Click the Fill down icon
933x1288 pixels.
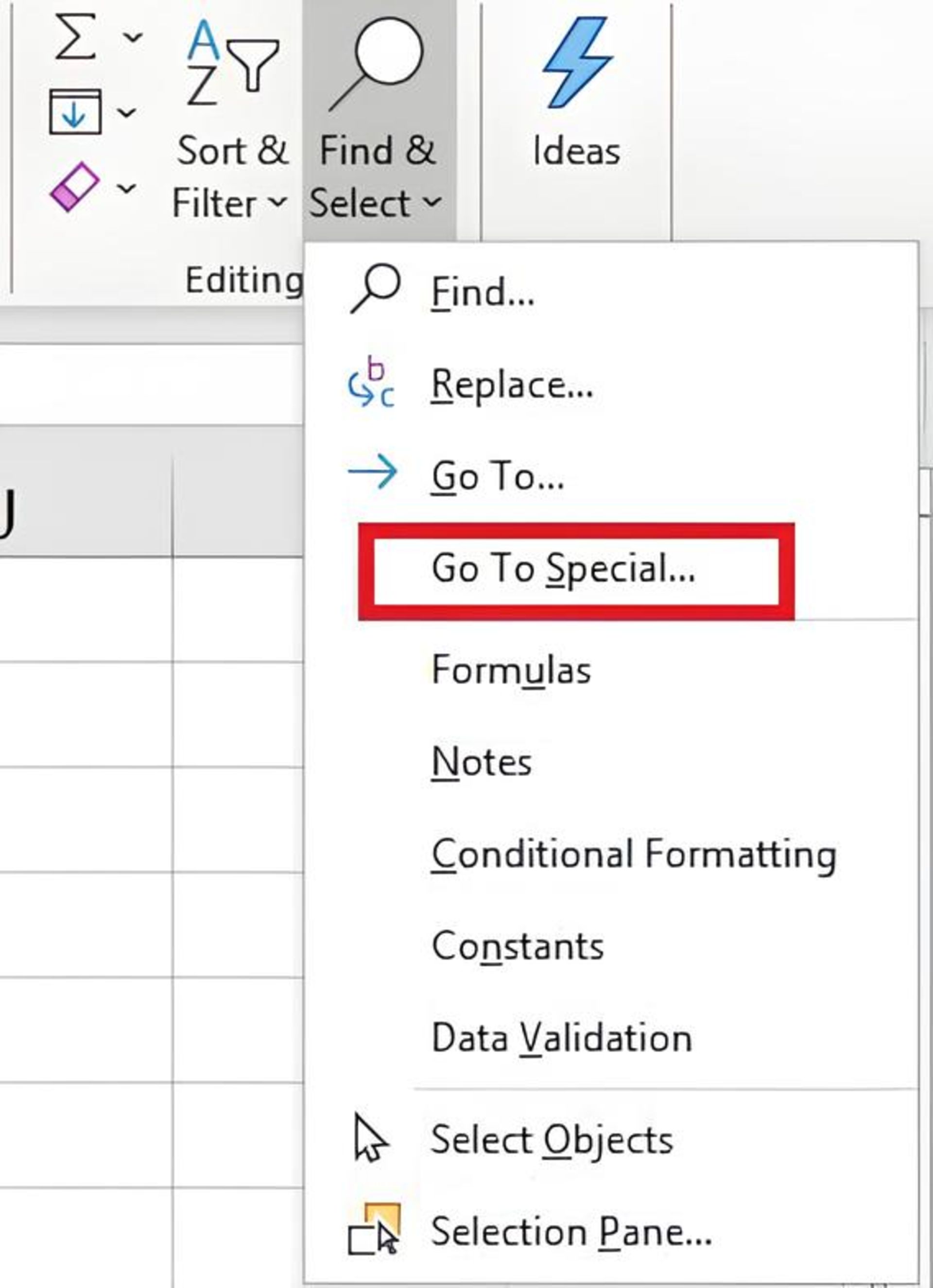tap(75, 112)
